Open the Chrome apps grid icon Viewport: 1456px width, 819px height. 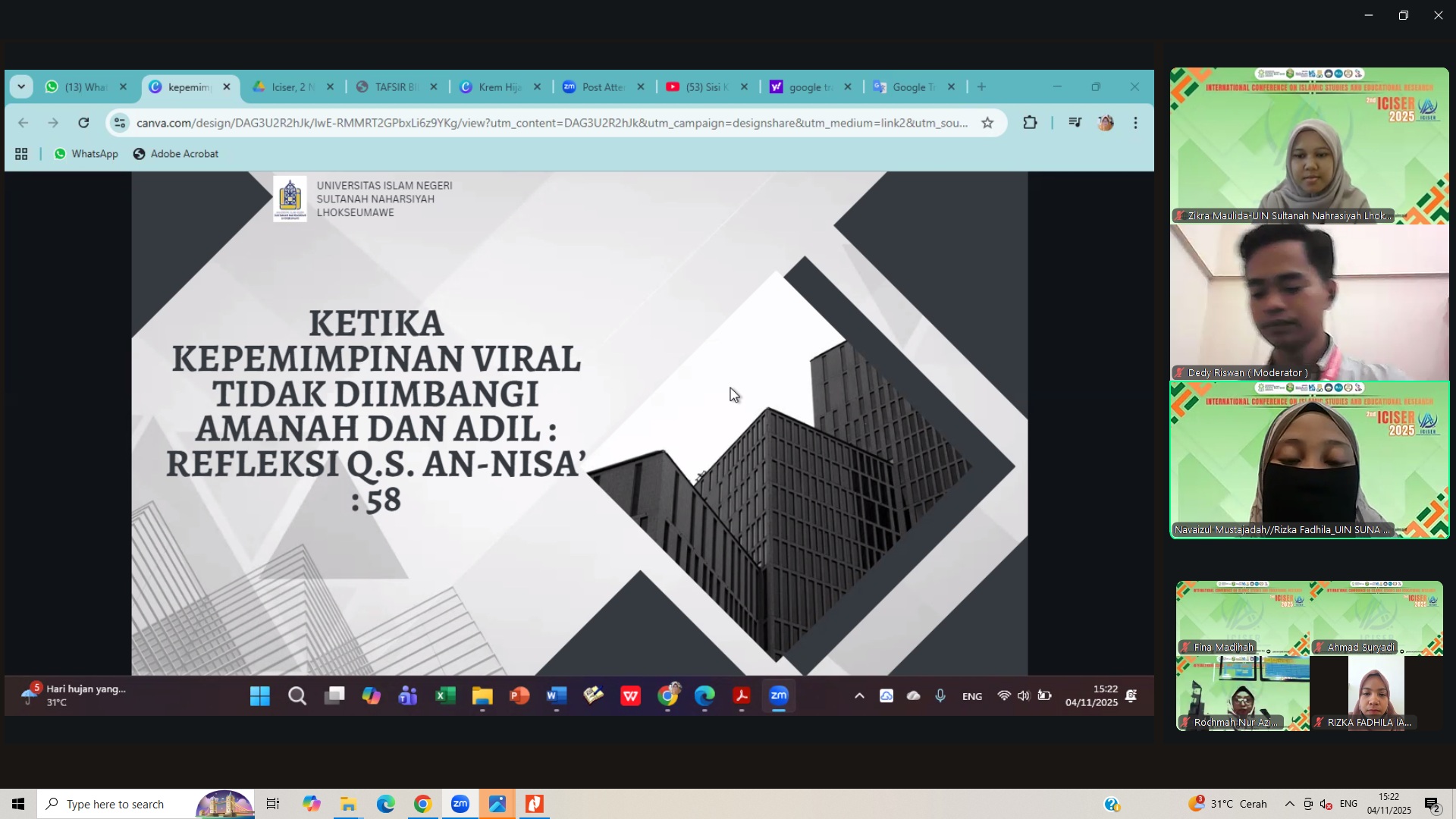(x=21, y=154)
